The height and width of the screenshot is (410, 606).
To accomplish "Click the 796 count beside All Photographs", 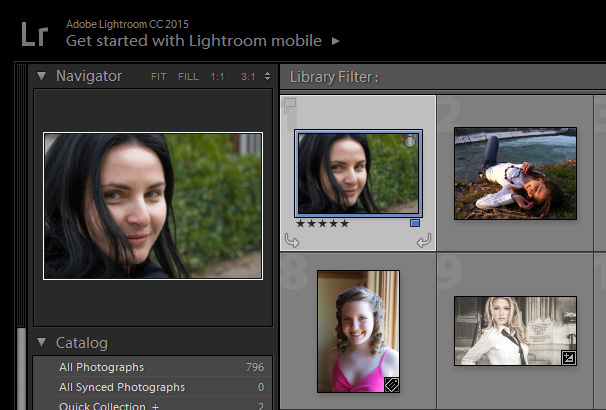I will click(x=255, y=367).
